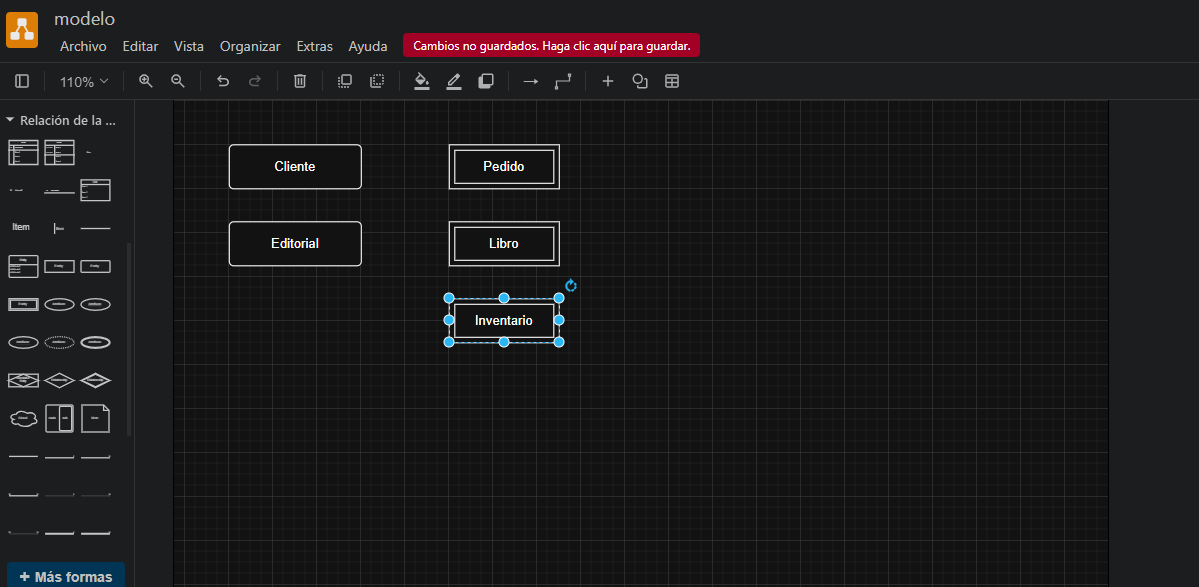This screenshot has width=1199, height=587.
Task: Click the circle-and-square shapes icon
Action: (640, 81)
